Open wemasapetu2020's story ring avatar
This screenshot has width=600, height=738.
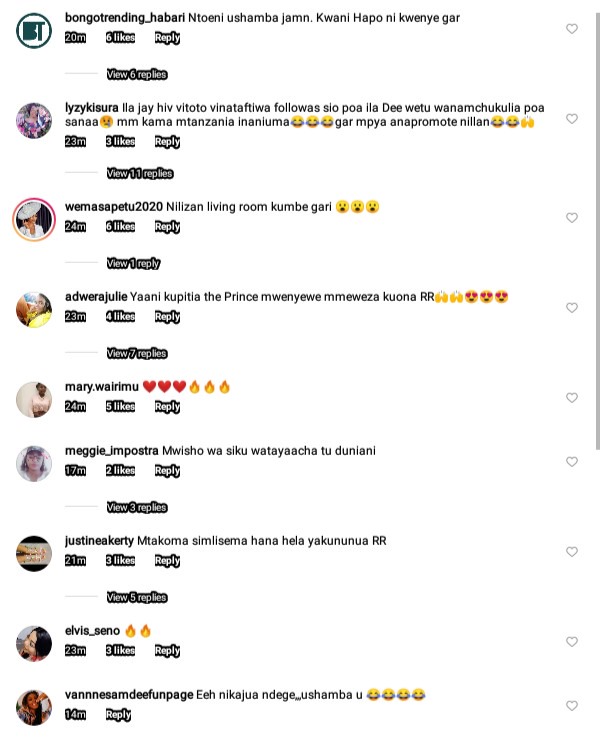[x=34, y=219]
